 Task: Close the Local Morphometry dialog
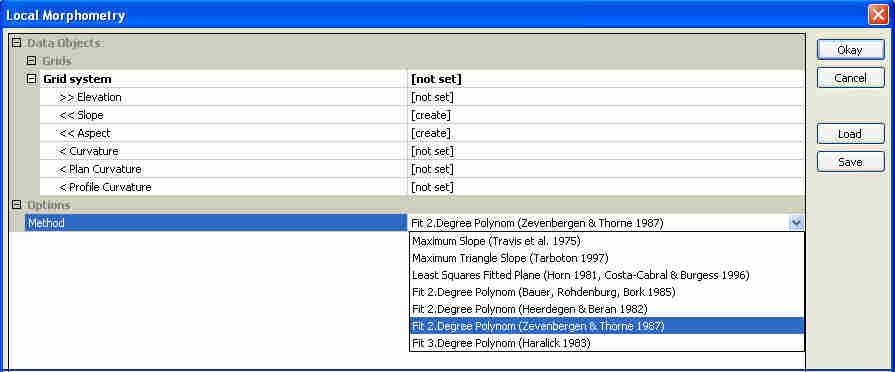878,15
